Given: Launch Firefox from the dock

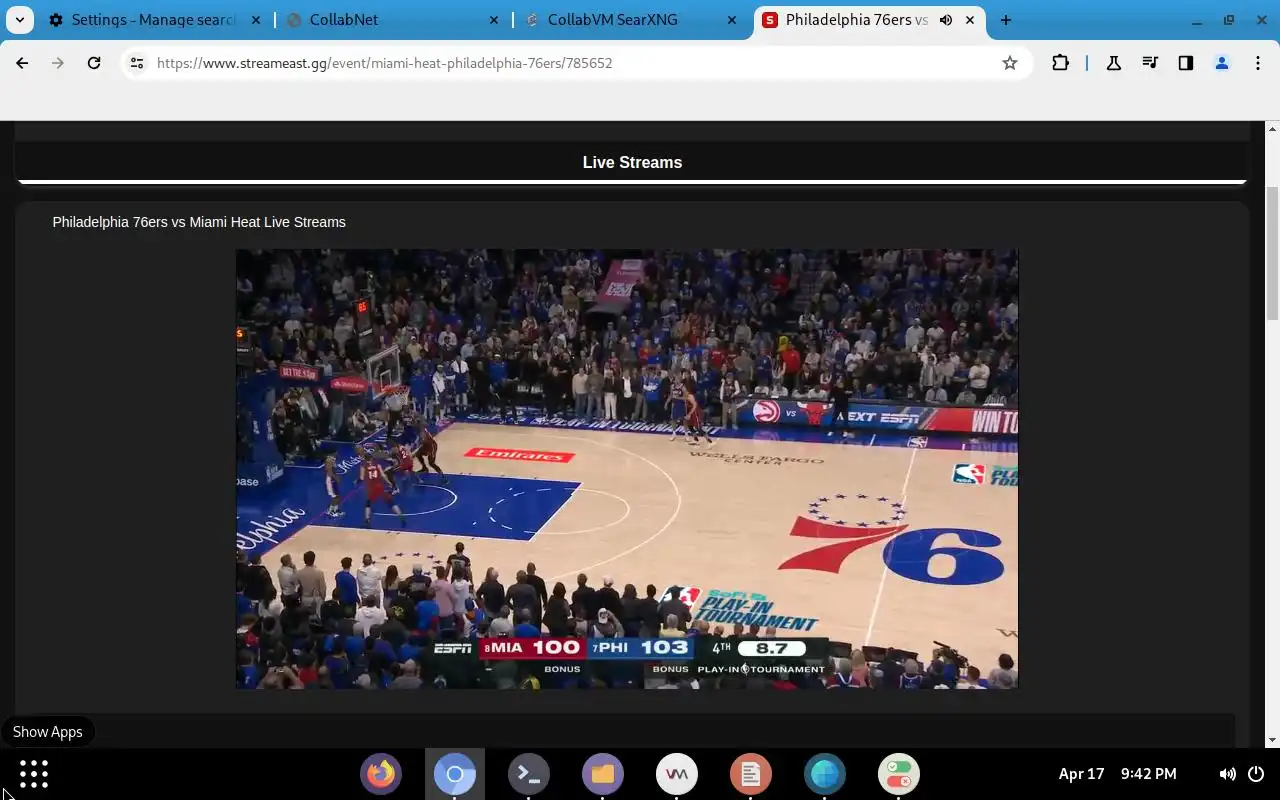Looking at the screenshot, I should pos(381,774).
